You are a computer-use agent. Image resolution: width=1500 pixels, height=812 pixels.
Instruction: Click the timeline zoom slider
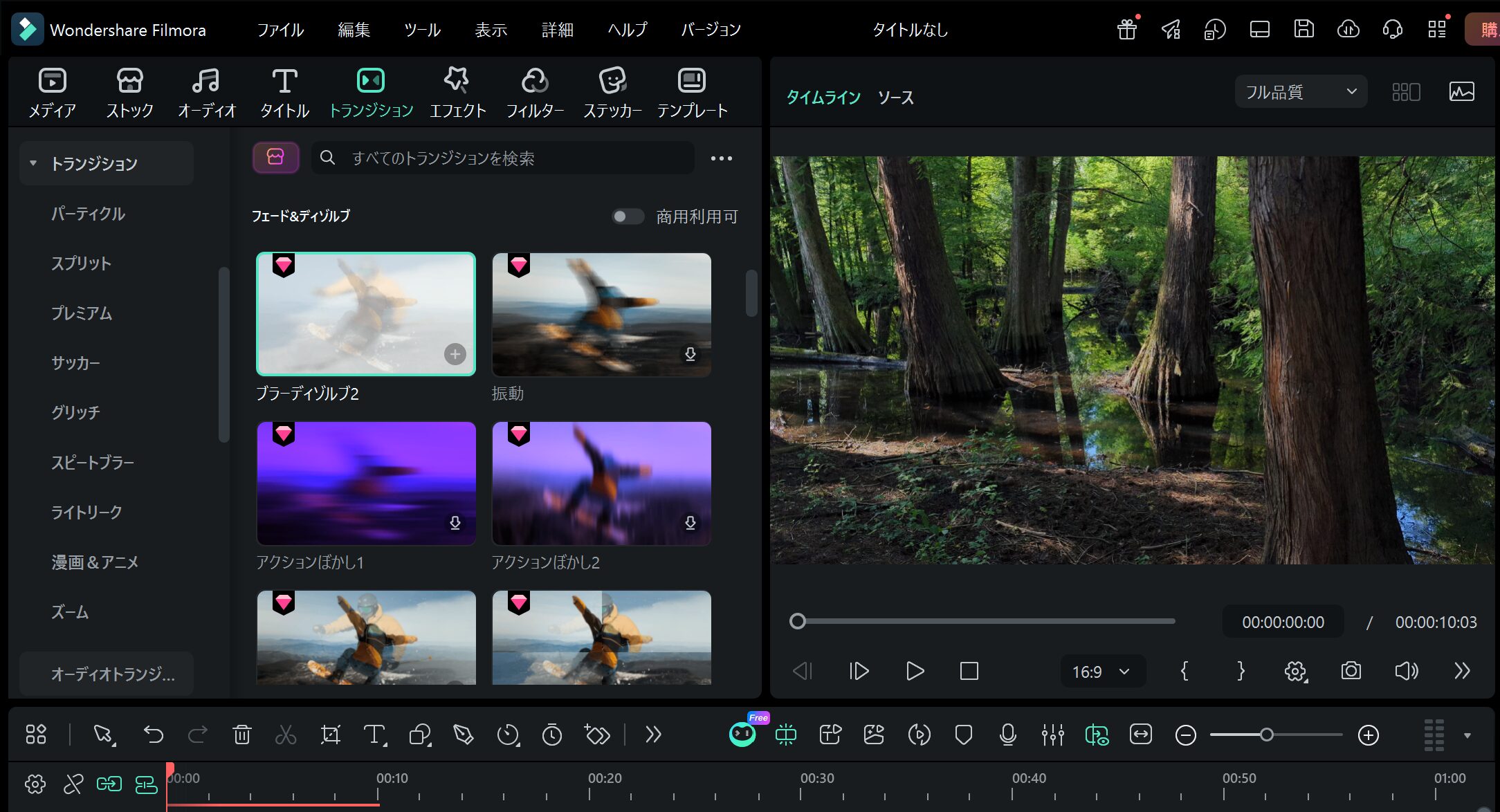pos(1276,735)
